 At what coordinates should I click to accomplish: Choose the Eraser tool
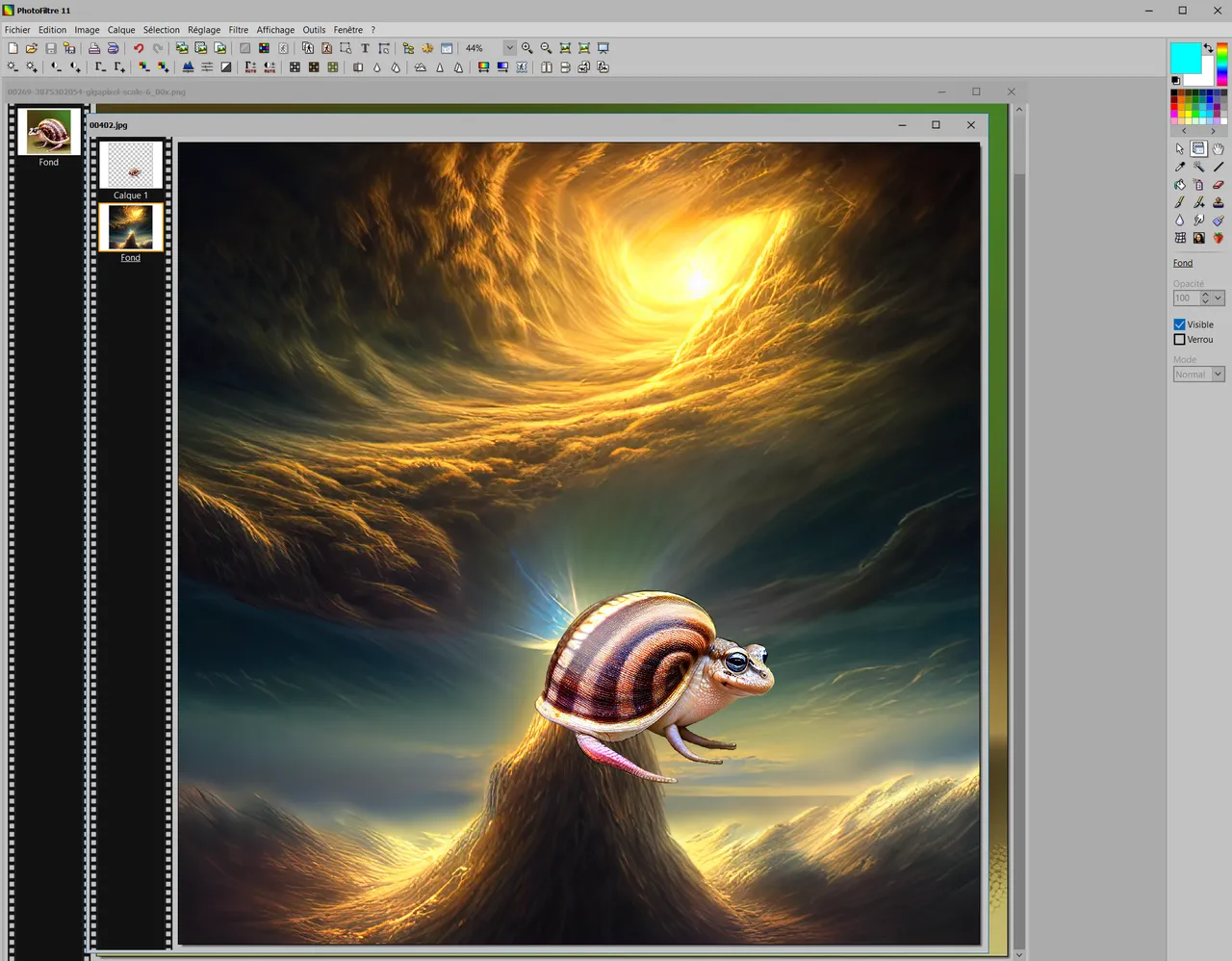click(1218, 185)
